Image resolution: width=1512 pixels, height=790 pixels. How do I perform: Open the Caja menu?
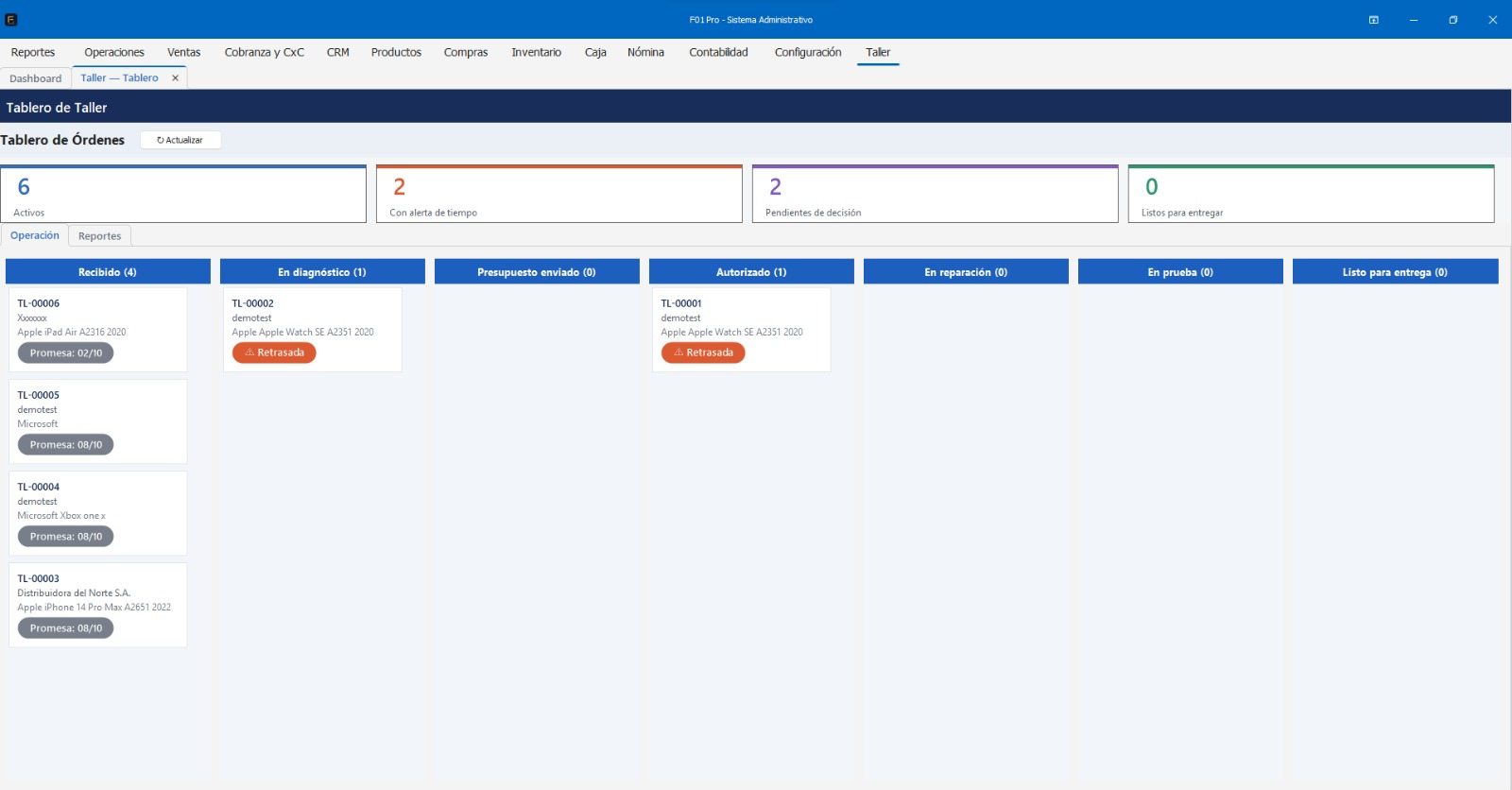point(595,53)
